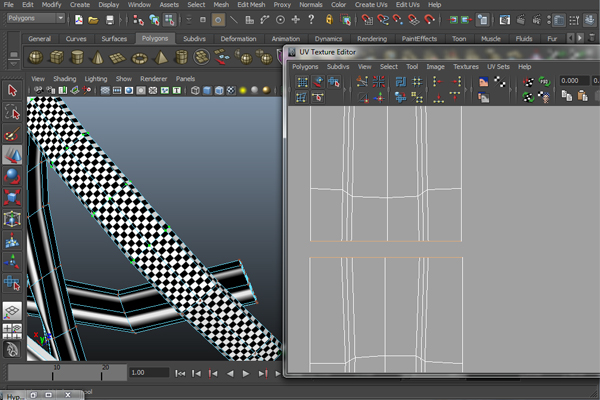Open the Polygons menu set dropdown
Screen dimensions: 600x400
pyautogui.click(x=36, y=18)
